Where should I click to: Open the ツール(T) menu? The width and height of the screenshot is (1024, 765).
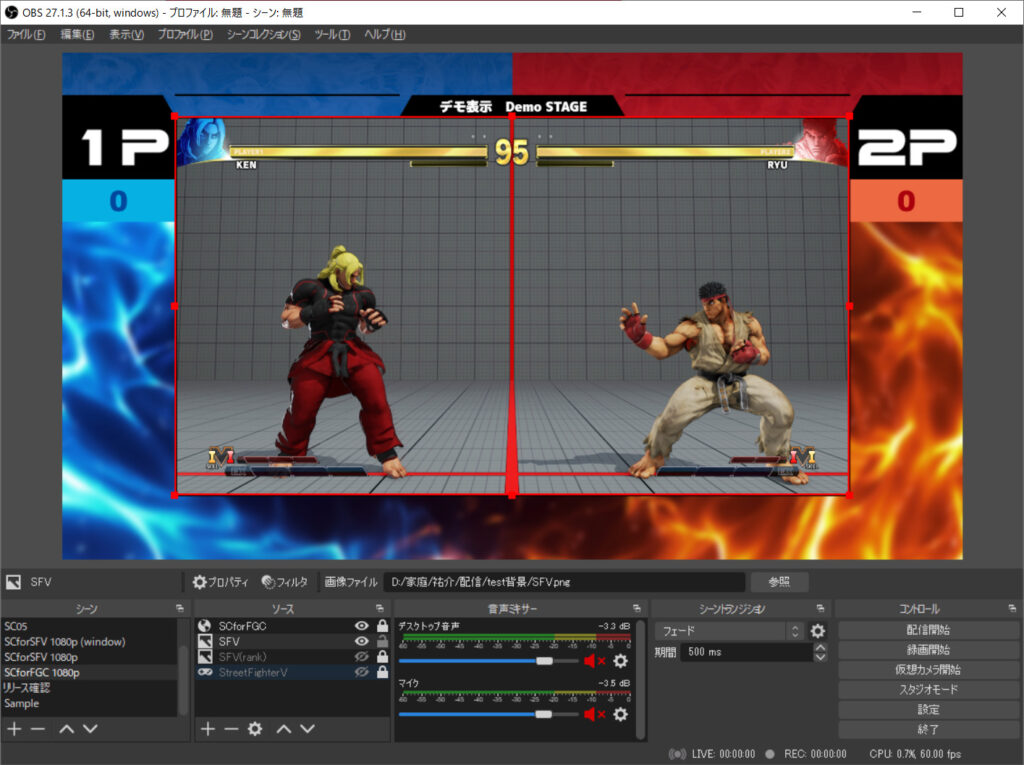(332, 35)
